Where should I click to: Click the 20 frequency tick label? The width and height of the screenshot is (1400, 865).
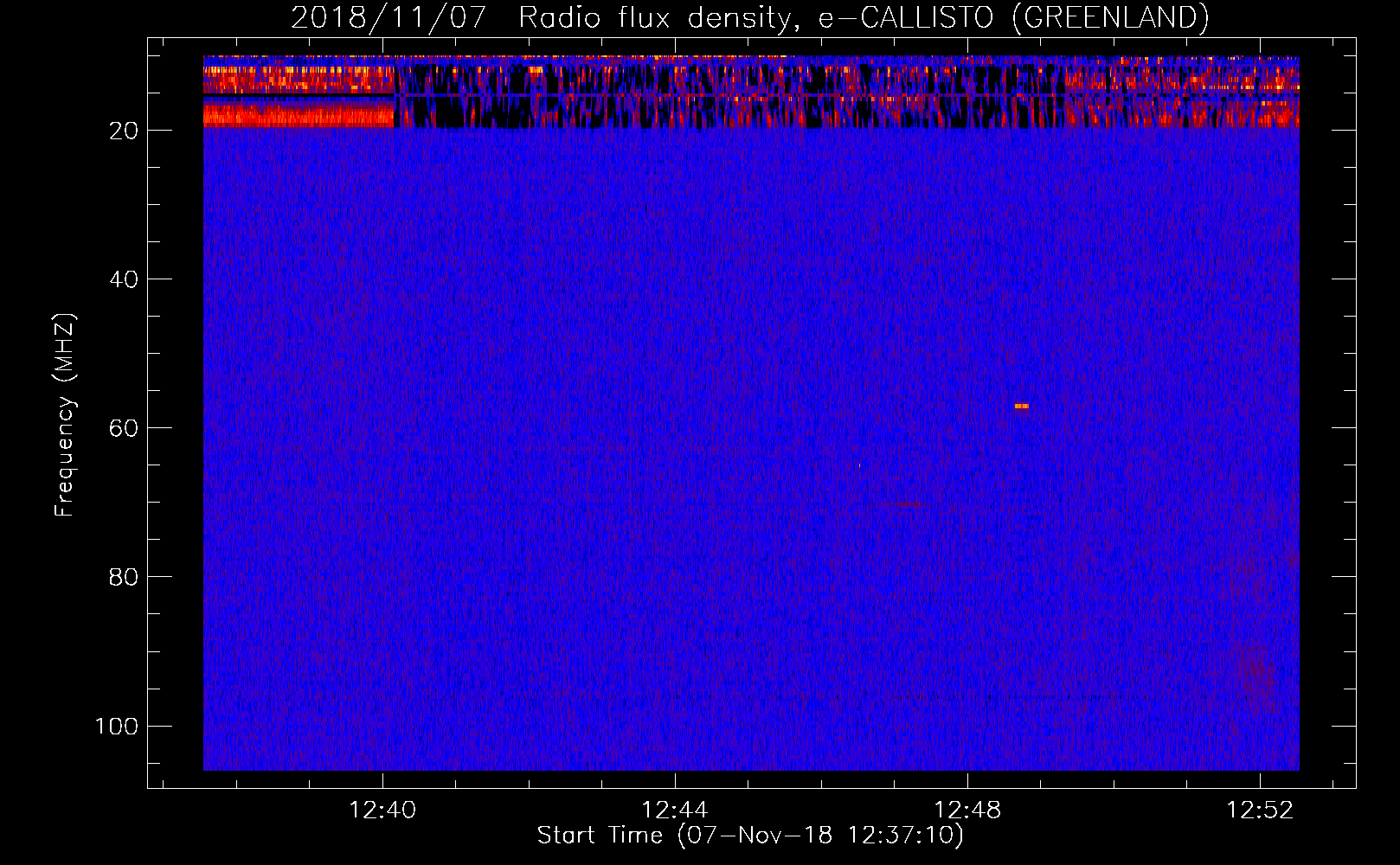(x=124, y=131)
